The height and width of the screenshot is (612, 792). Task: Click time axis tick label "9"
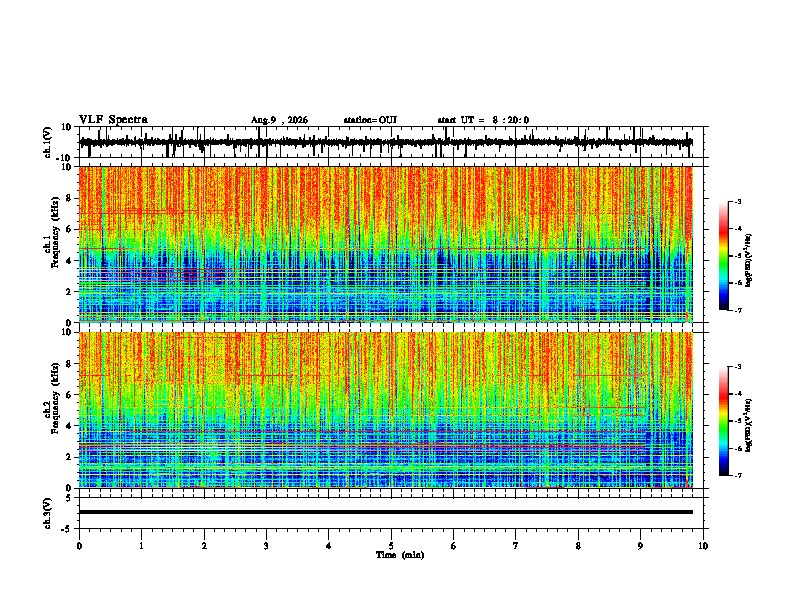click(x=640, y=546)
